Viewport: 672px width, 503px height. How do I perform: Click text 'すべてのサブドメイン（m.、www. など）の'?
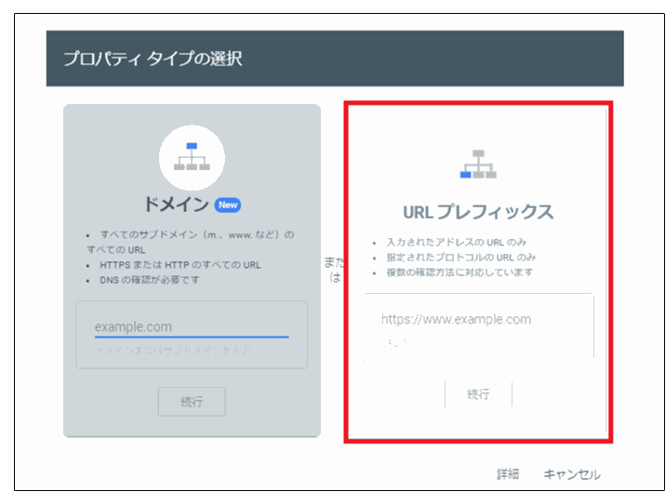pos(197,235)
